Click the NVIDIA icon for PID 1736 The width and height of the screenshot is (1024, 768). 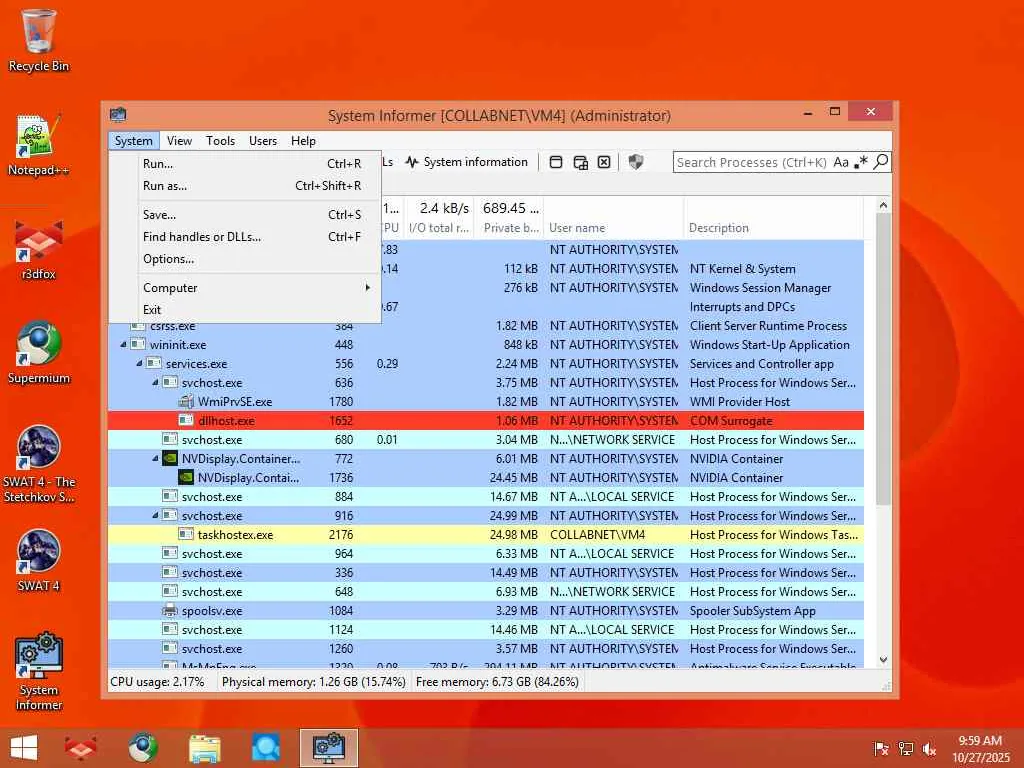coord(186,477)
